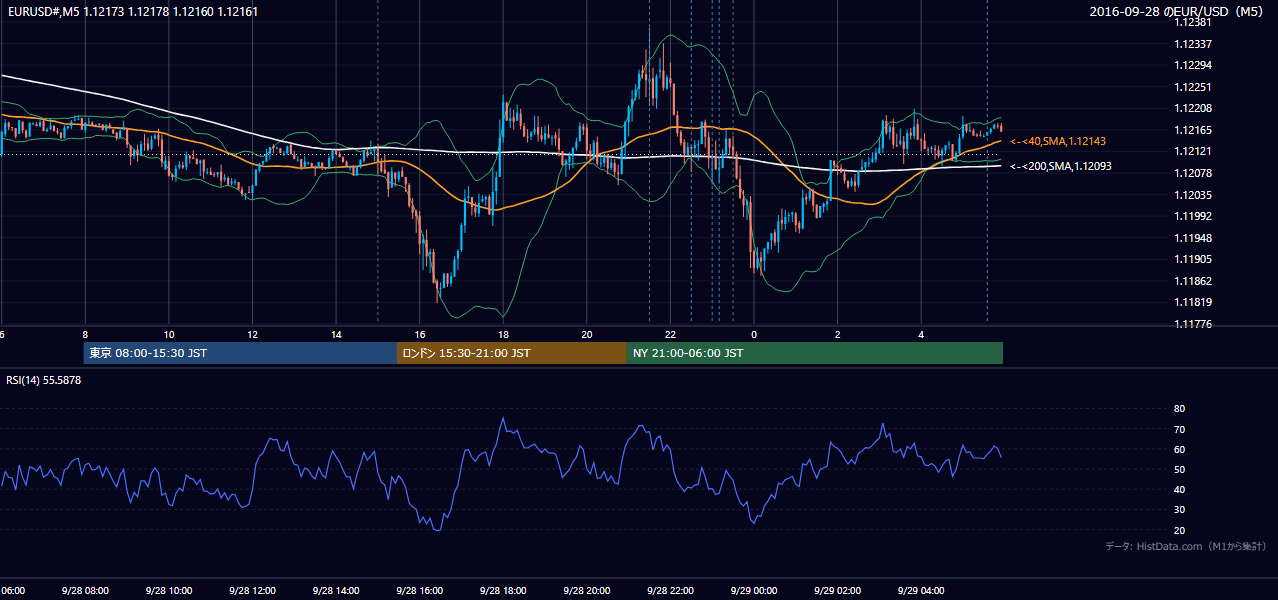Click the hour label 18 under the price chart

point(504,334)
